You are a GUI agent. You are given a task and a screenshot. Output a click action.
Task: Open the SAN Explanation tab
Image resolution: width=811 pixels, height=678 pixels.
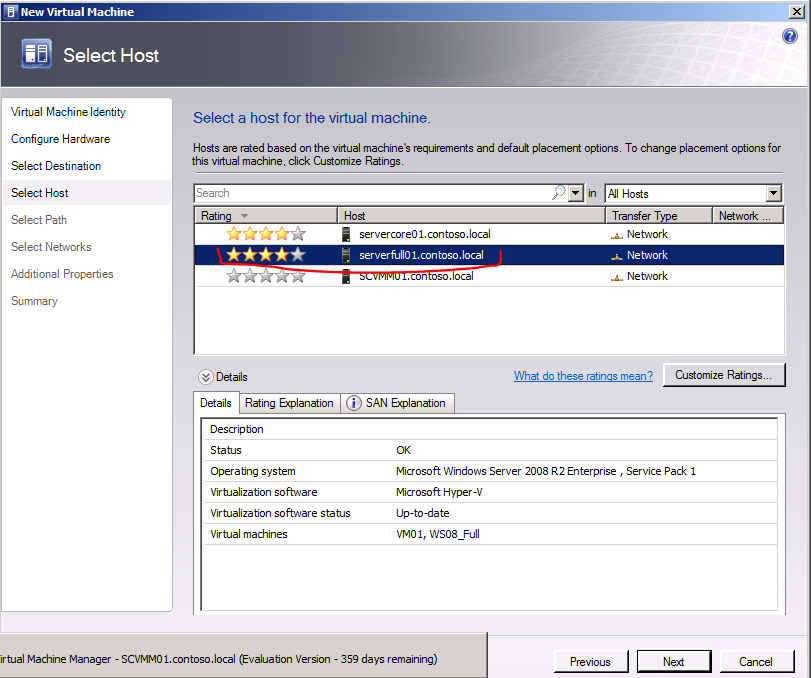pyautogui.click(x=398, y=403)
